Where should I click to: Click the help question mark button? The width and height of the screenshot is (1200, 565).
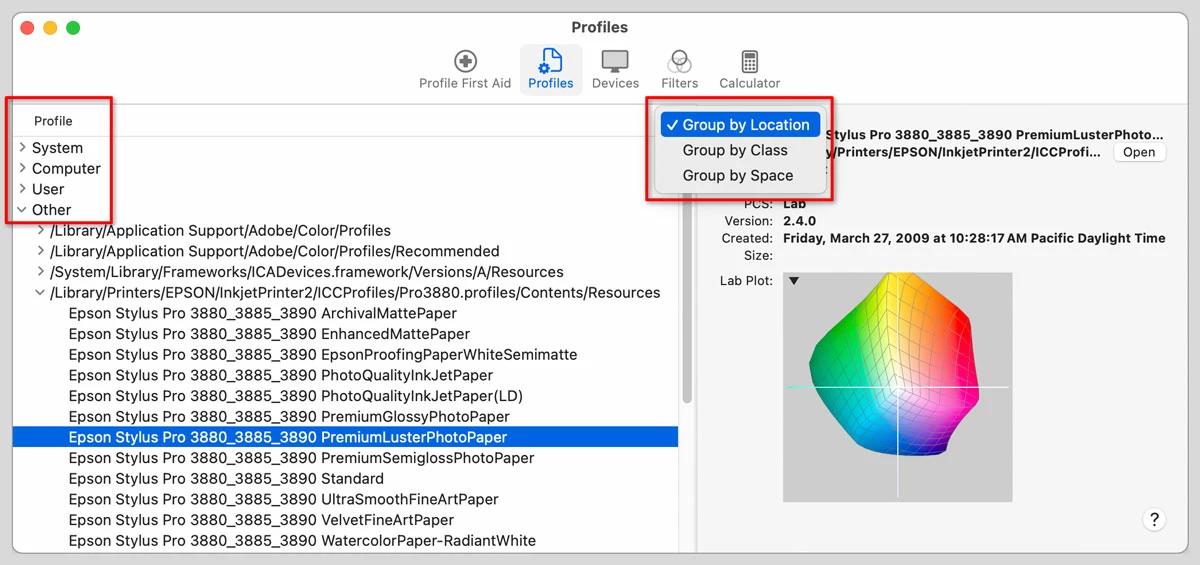[1154, 519]
